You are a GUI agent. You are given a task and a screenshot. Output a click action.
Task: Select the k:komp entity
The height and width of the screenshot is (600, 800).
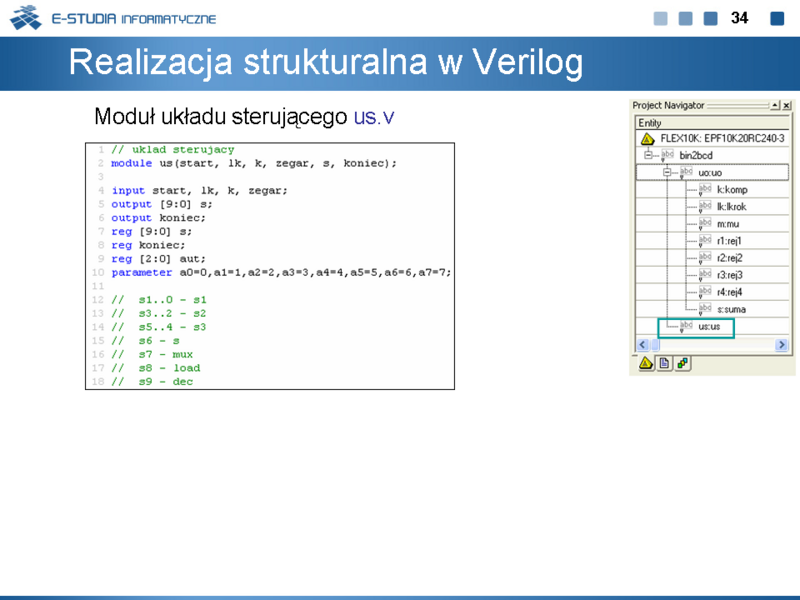pyautogui.click(x=732, y=190)
